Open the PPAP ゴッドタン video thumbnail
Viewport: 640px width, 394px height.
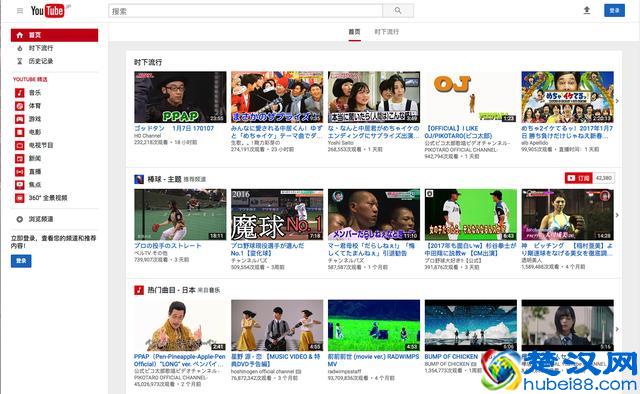180,97
